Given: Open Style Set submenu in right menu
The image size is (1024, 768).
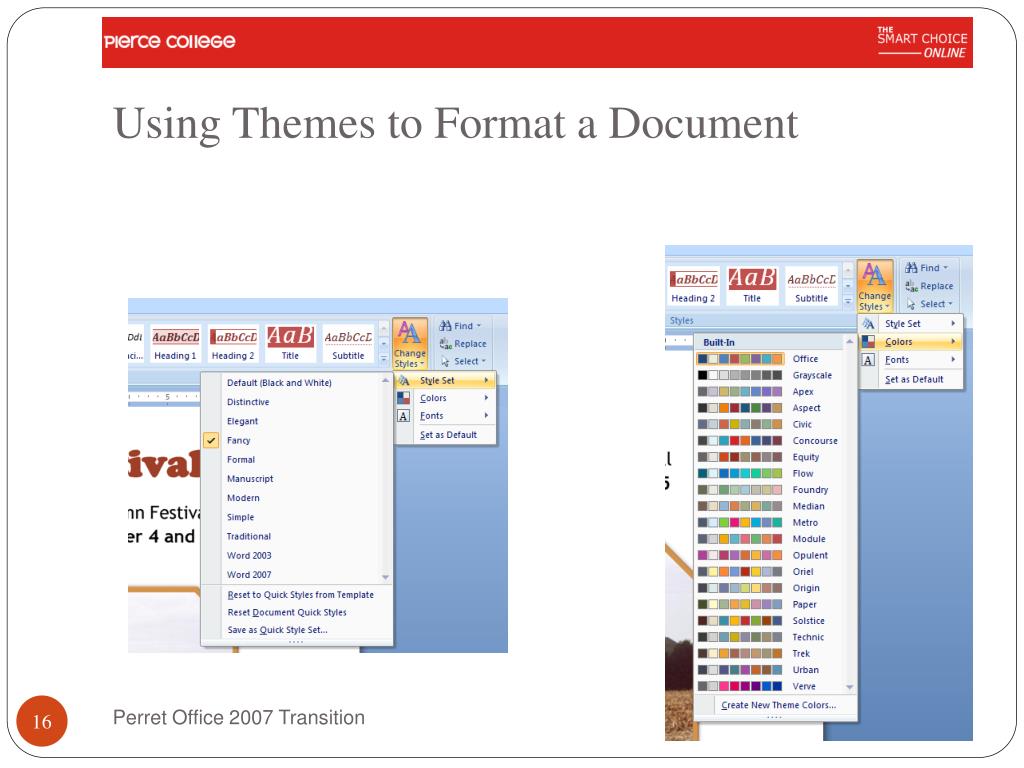Looking at the screenshot, I should 910,324.
